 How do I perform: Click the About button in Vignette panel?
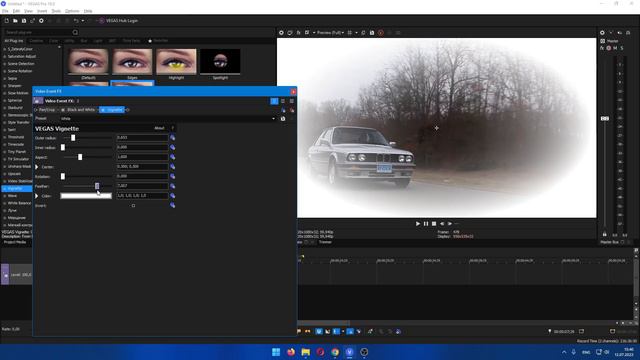159,128
